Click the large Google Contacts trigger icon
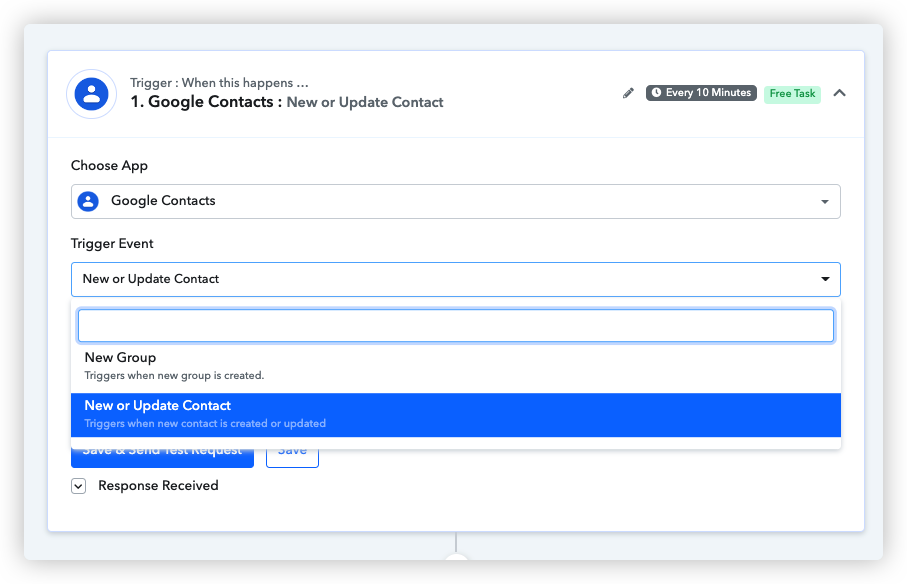907x584 pixels. click(91, 94)
